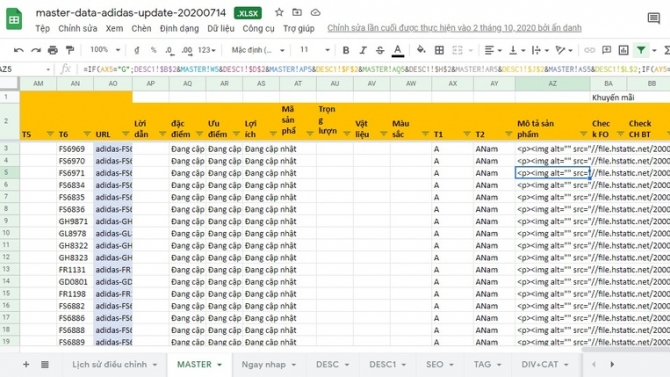Switch to the Ngay nhap sheet tab

pos(269,365)
